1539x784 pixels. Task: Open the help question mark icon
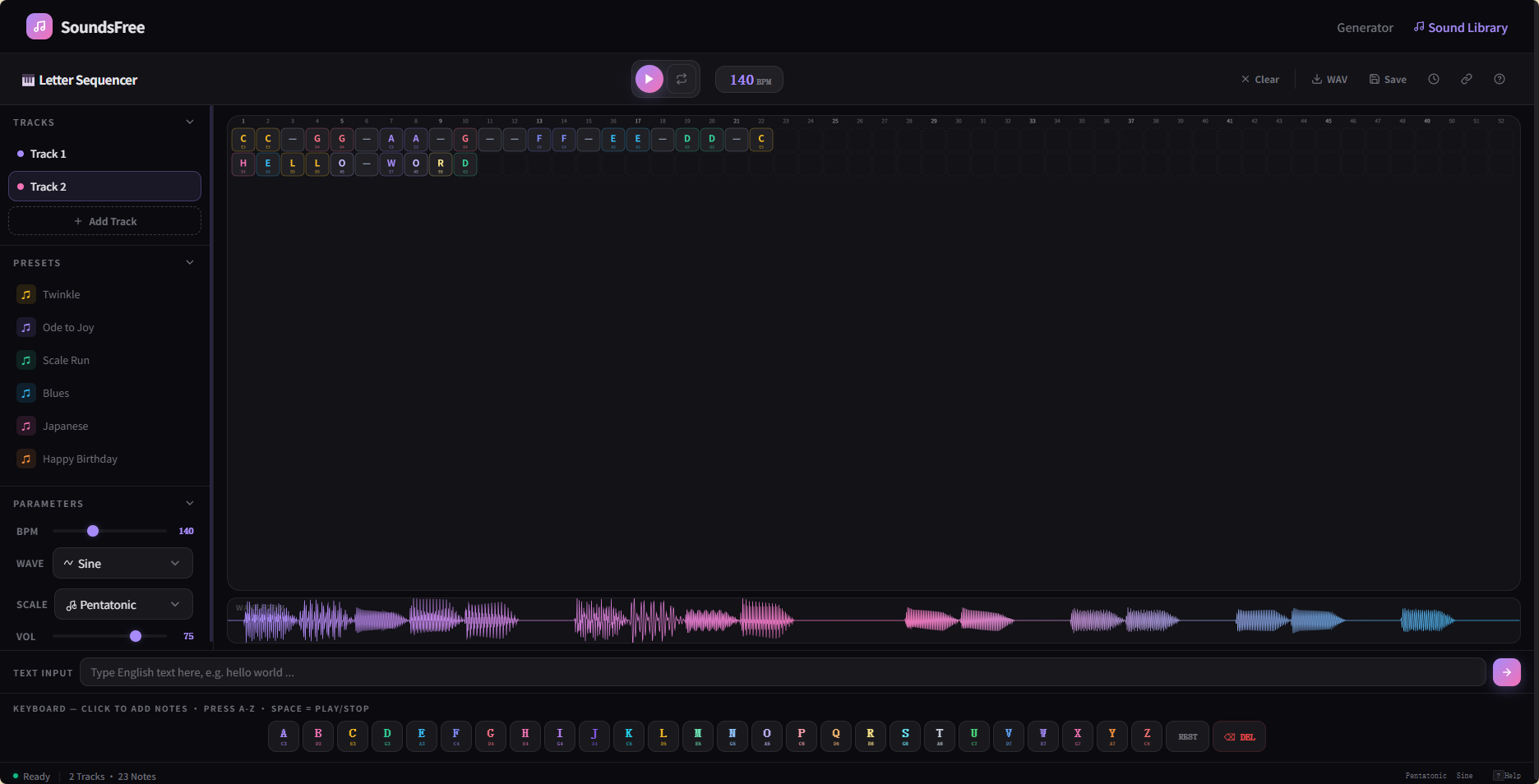[1500, 79]
